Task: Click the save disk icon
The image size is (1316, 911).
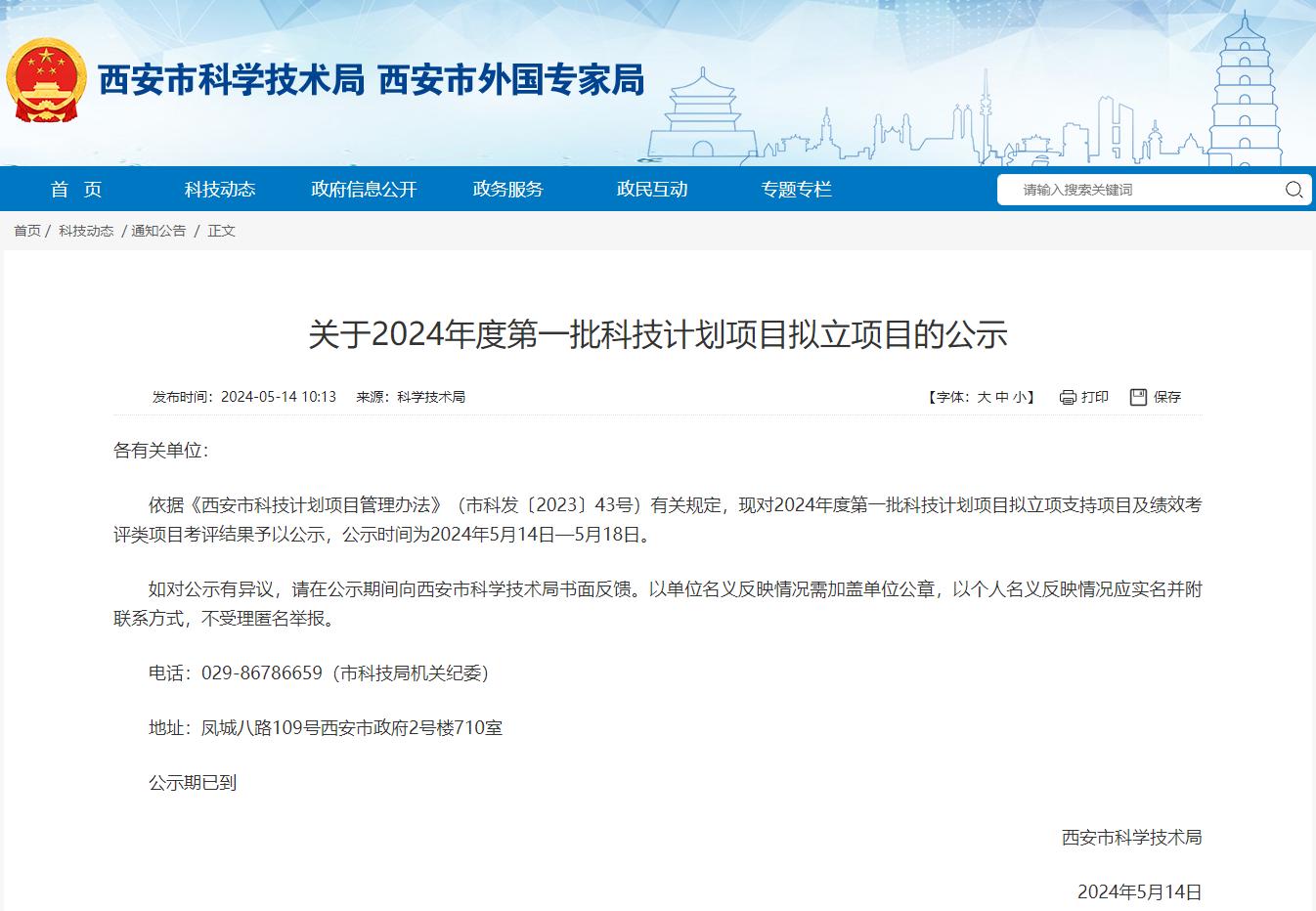Action: (x=1138, y=397)
